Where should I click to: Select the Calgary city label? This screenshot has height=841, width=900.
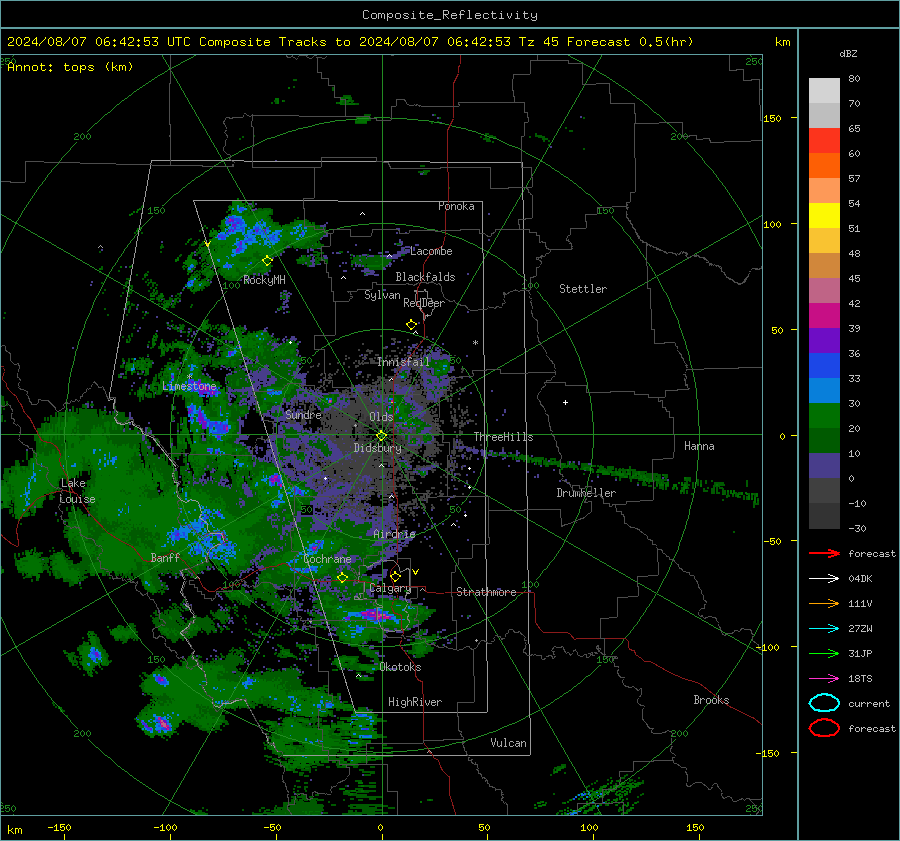tap(390, 588)
